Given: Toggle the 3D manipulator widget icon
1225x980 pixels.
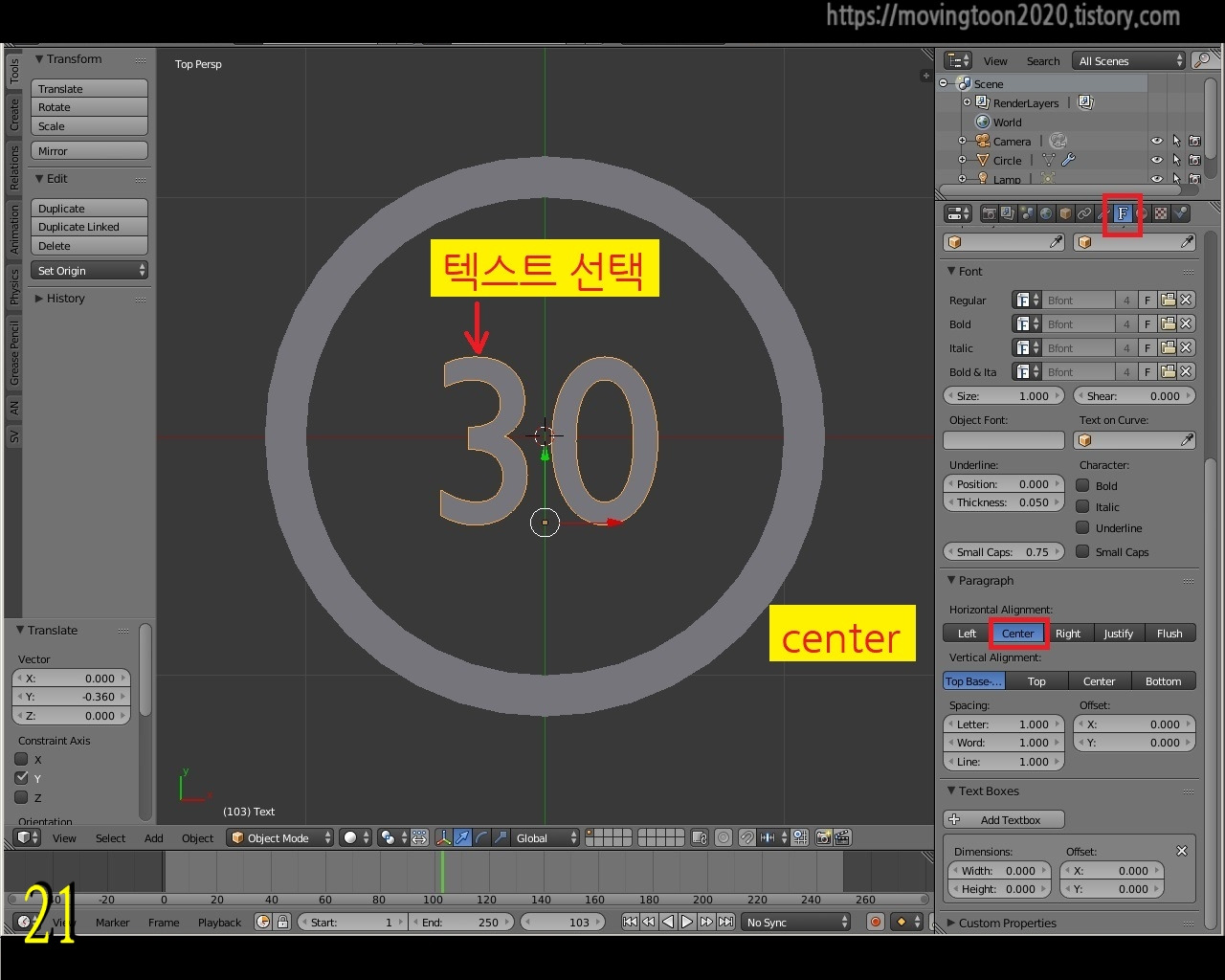Looking at the screenshot, I should tap(443, 837).
